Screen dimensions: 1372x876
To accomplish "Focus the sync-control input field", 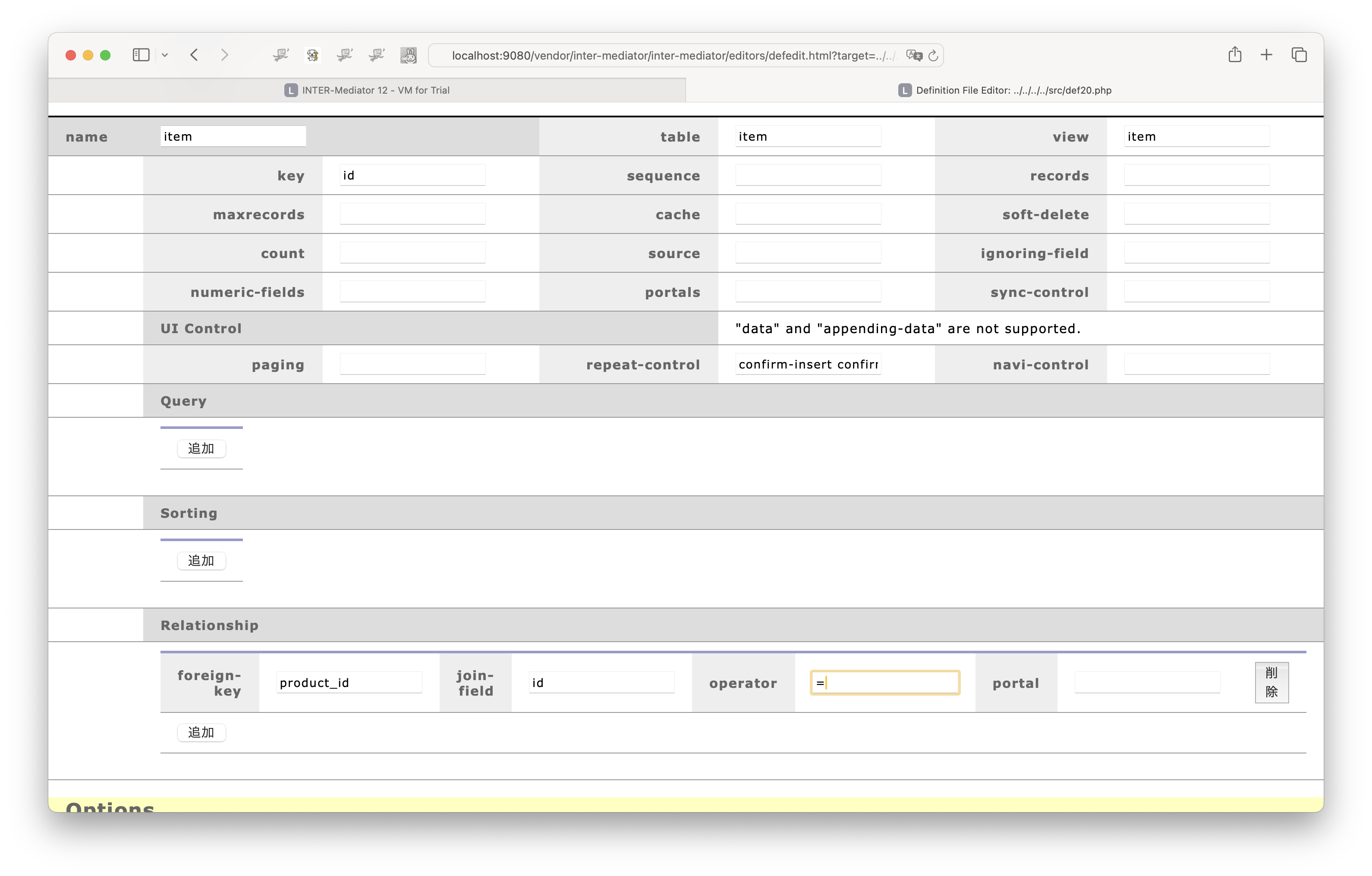I will [x=1196, y=291].
